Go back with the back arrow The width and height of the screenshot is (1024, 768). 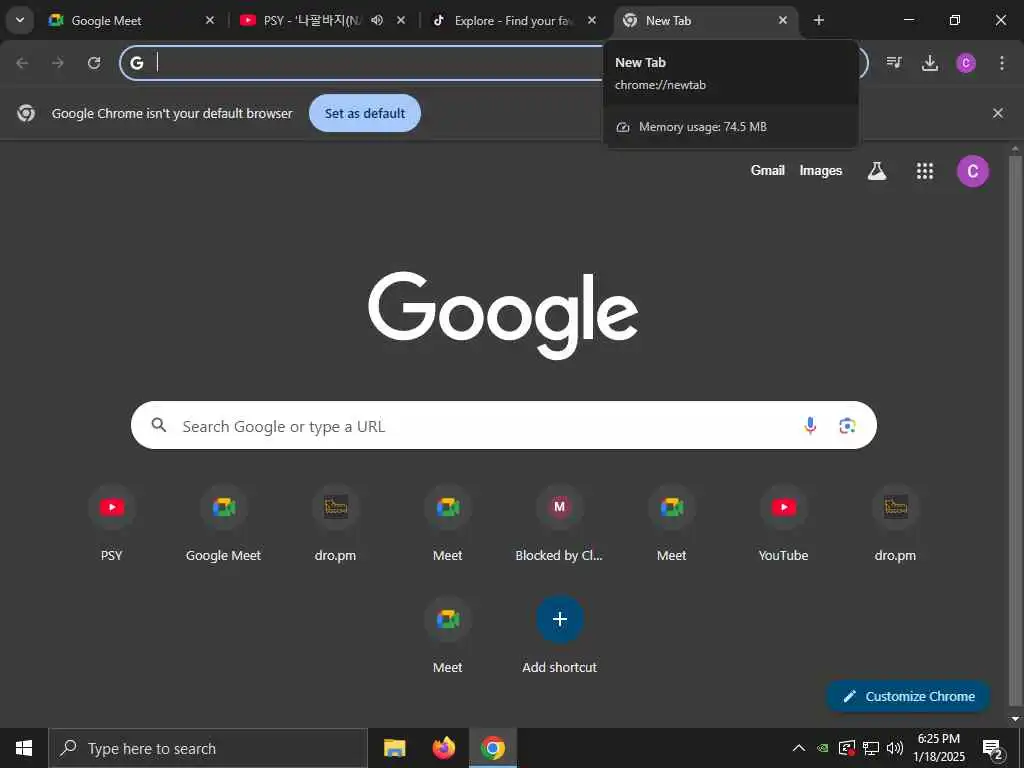point(22,63)
